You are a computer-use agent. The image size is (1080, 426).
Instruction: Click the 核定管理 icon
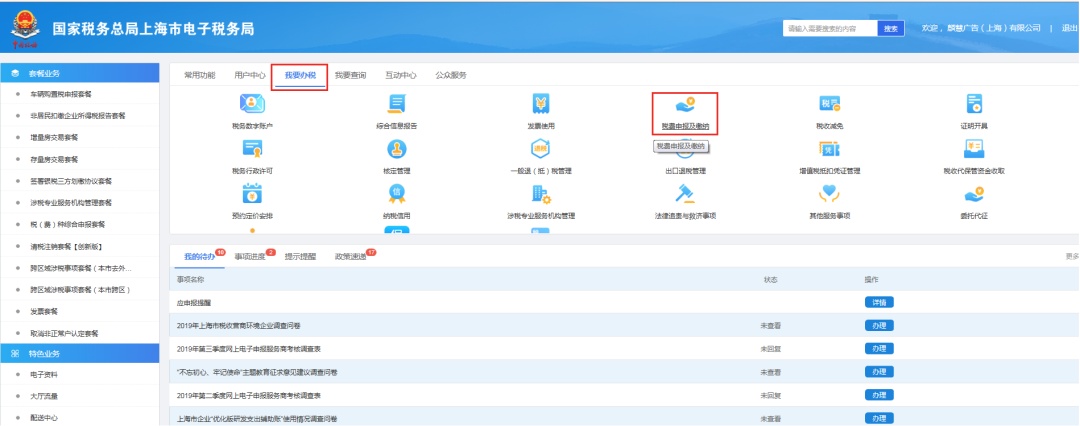click(x=397, y=150)
